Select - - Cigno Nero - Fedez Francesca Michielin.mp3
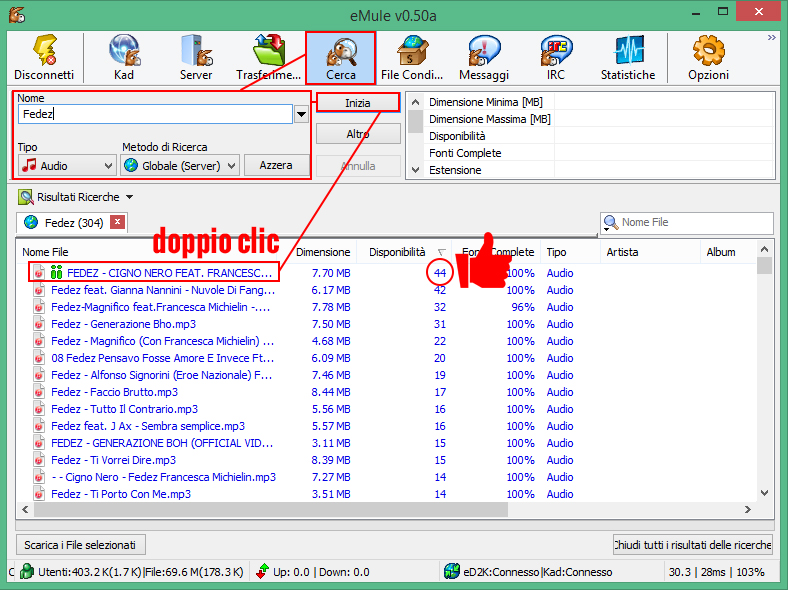 pyautogui.click(x=163, y=477)
